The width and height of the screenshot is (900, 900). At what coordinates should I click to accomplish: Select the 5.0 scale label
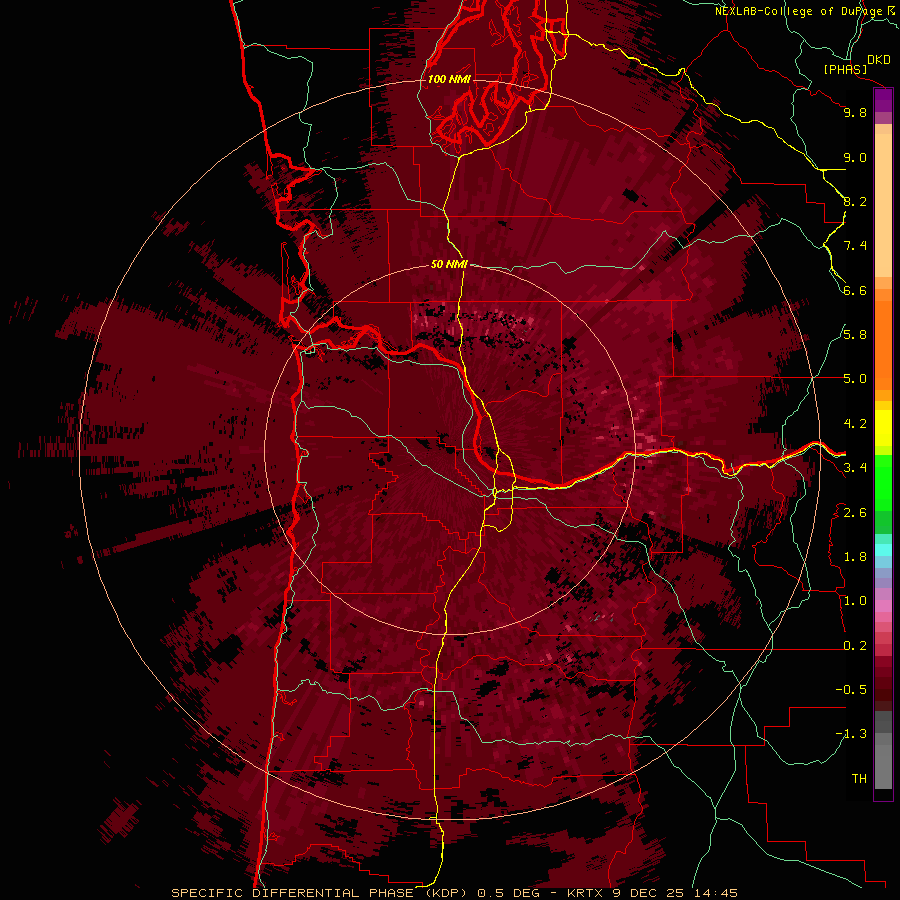855,379
